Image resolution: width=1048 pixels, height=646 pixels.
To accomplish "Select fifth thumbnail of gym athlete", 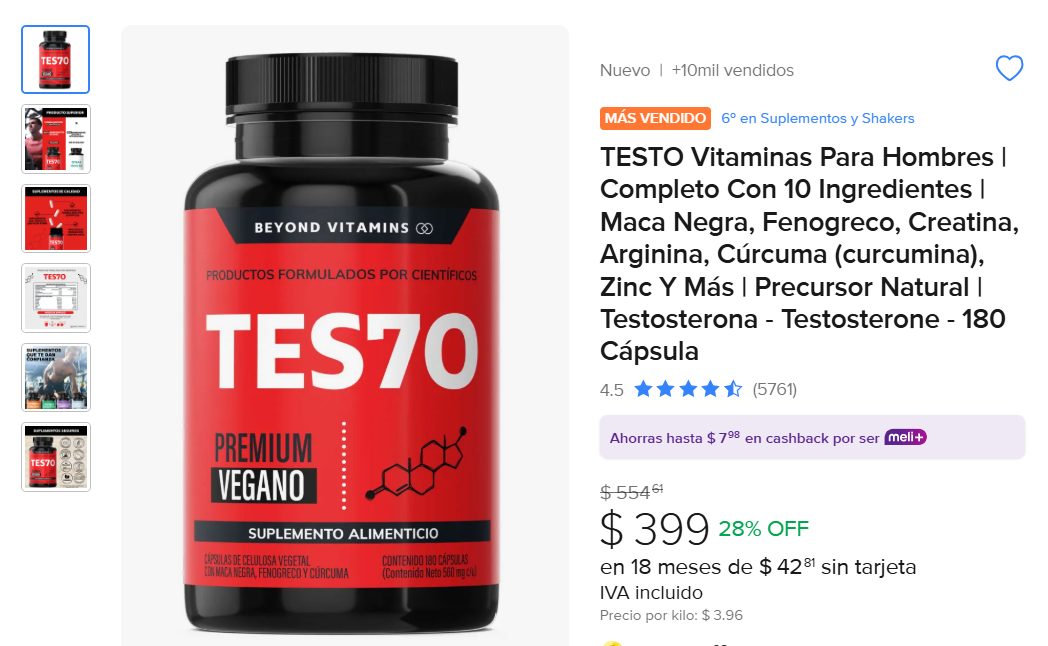I will (55, 377).
